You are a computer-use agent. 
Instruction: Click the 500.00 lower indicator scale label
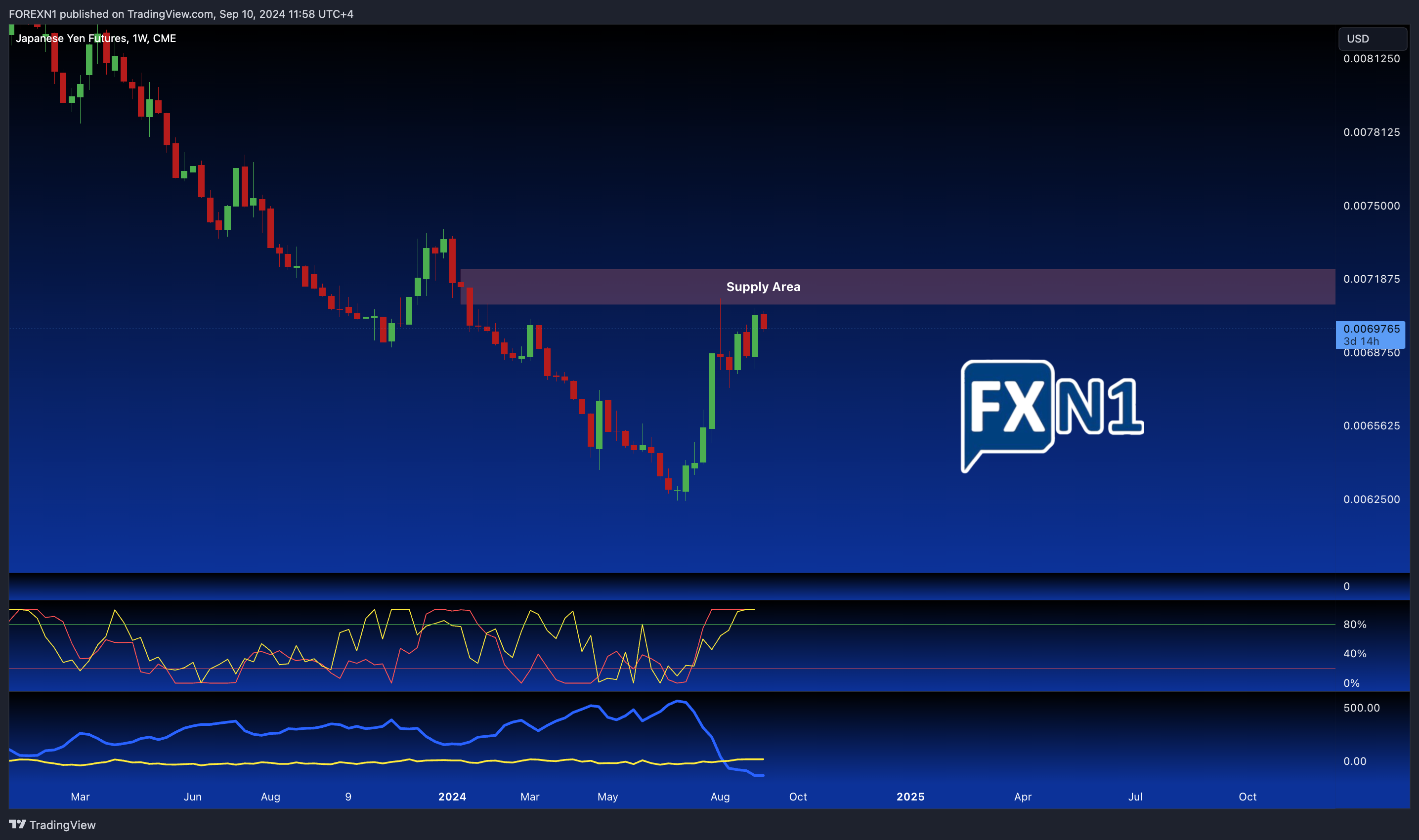[1361, 708]
